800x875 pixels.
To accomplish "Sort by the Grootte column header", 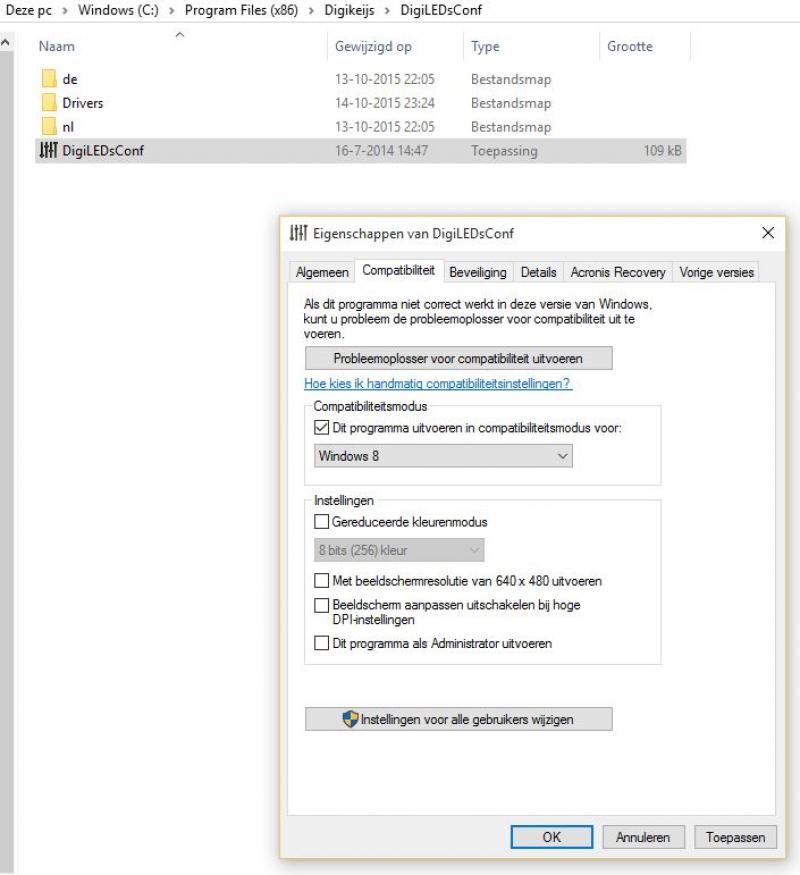I will 645,46.
